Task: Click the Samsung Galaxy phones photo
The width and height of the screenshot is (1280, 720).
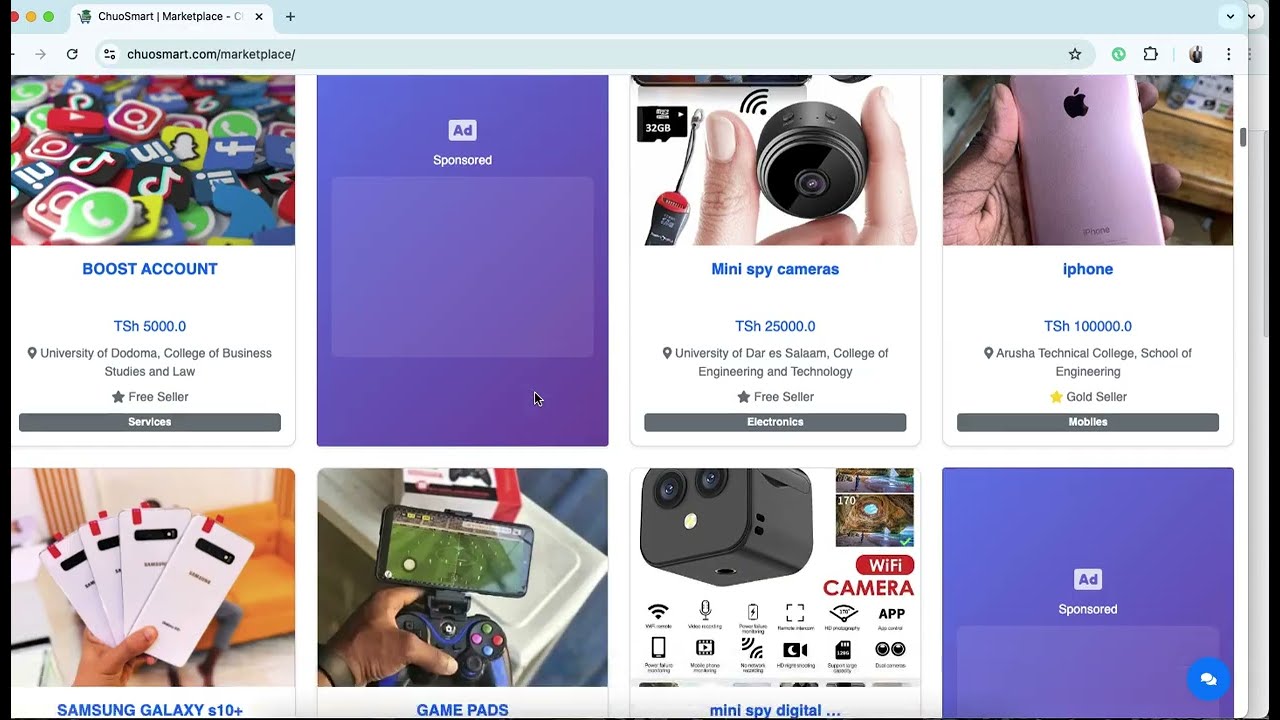Action: (153, 577)
